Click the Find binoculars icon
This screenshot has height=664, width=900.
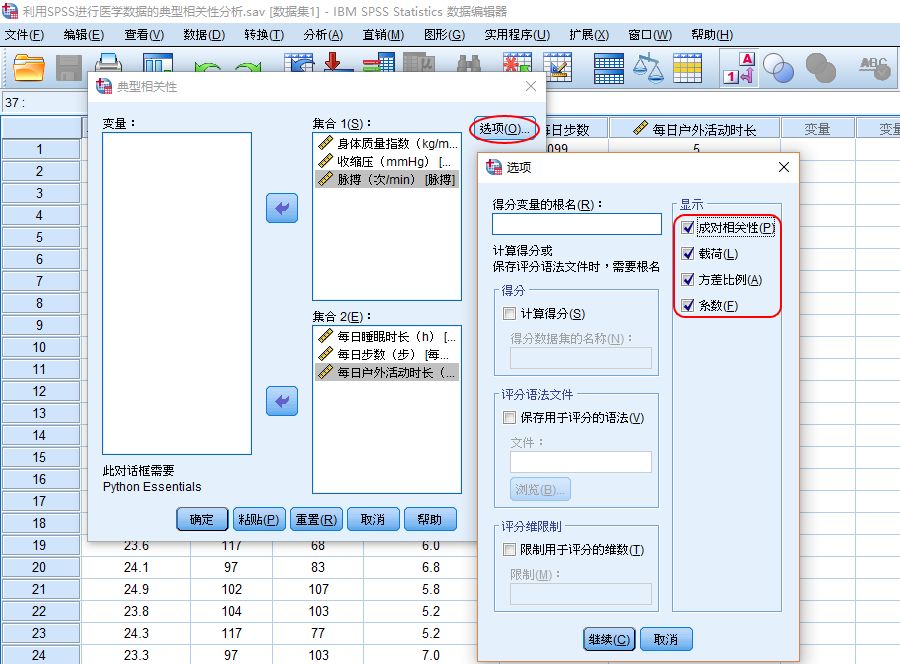click(x=469, y=64)
